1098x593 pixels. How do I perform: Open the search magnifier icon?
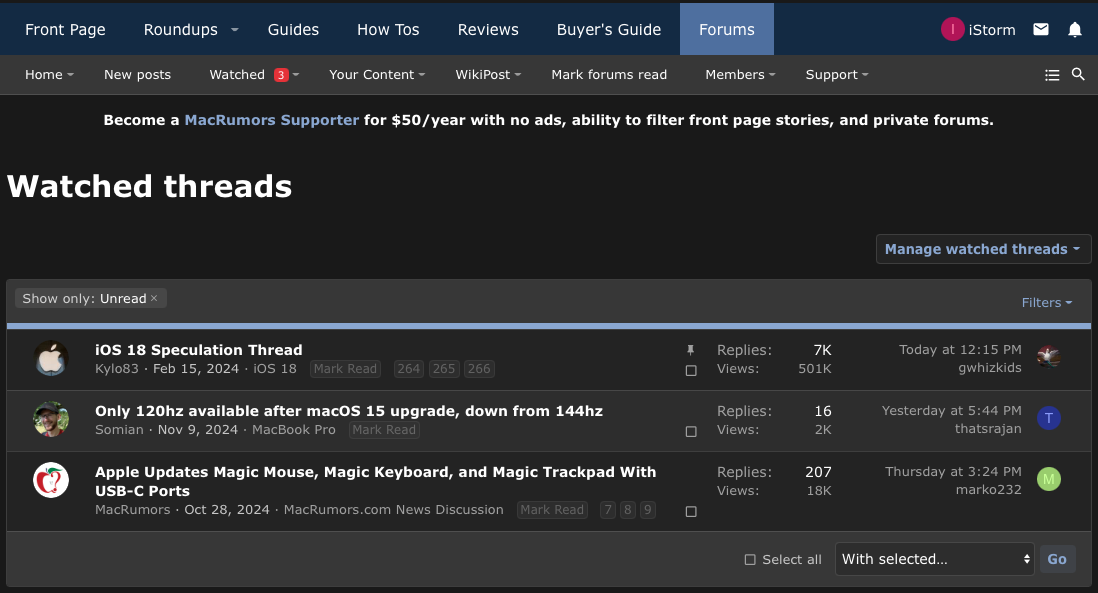click(1078, 74)
